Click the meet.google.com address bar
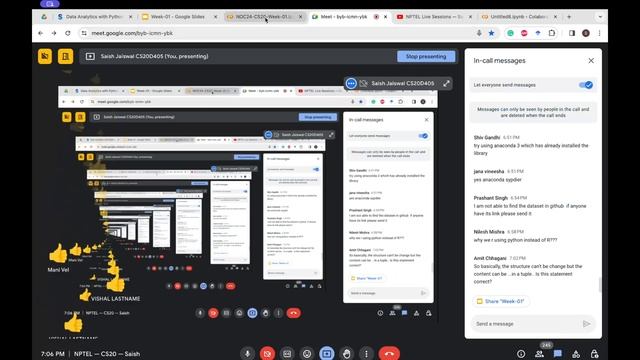Image resolution: width=640 pixels, height=360 pixels. pos(282,33)
